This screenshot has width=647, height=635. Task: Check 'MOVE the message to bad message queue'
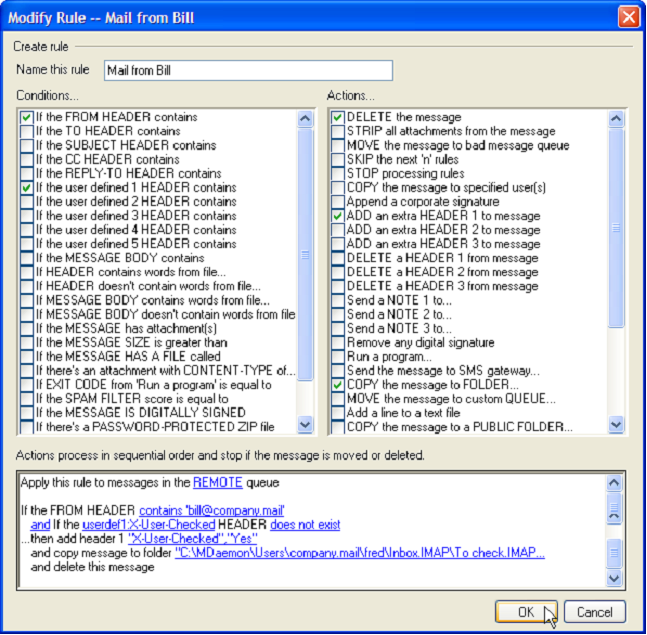pos(338,145)
